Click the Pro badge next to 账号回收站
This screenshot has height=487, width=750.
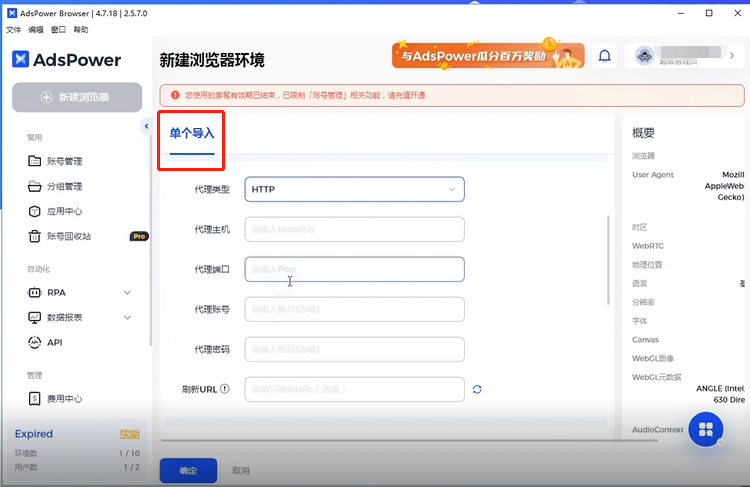[139, 236]
